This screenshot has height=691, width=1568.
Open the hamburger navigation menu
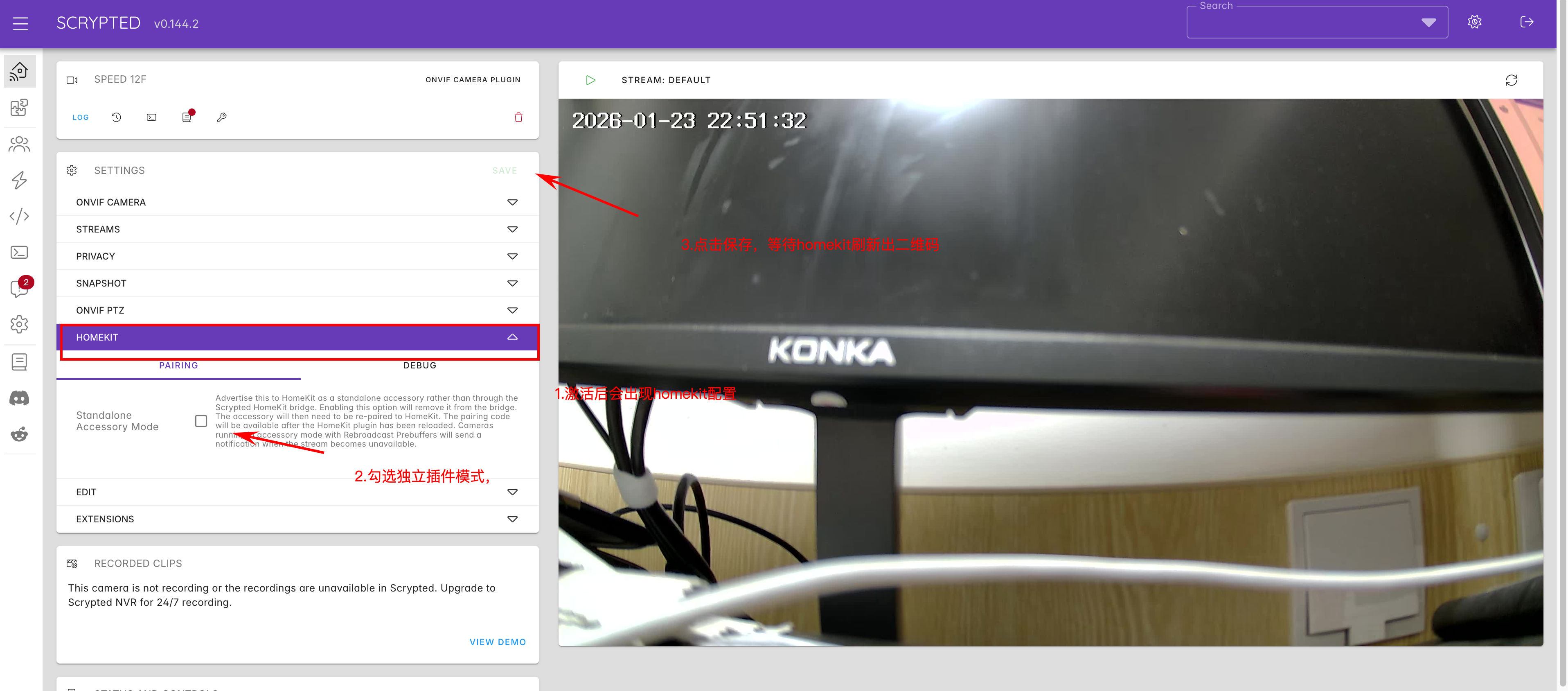point(20,24)
